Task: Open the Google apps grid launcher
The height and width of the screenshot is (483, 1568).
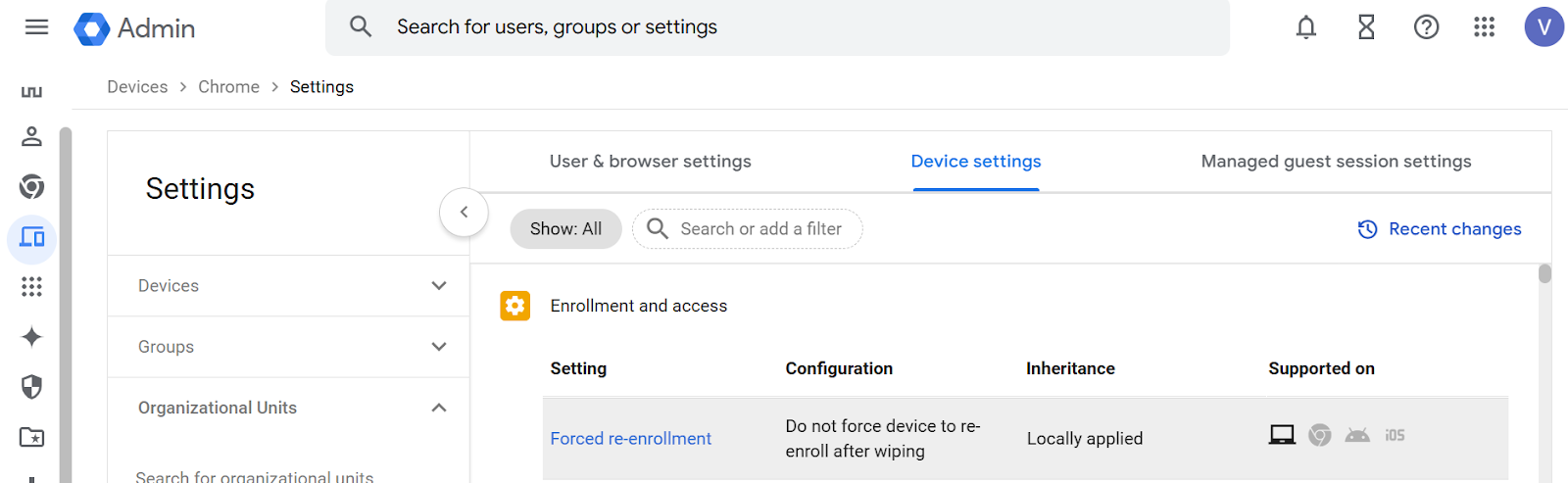Action: pyautogui.click(x=1484, y=27)
